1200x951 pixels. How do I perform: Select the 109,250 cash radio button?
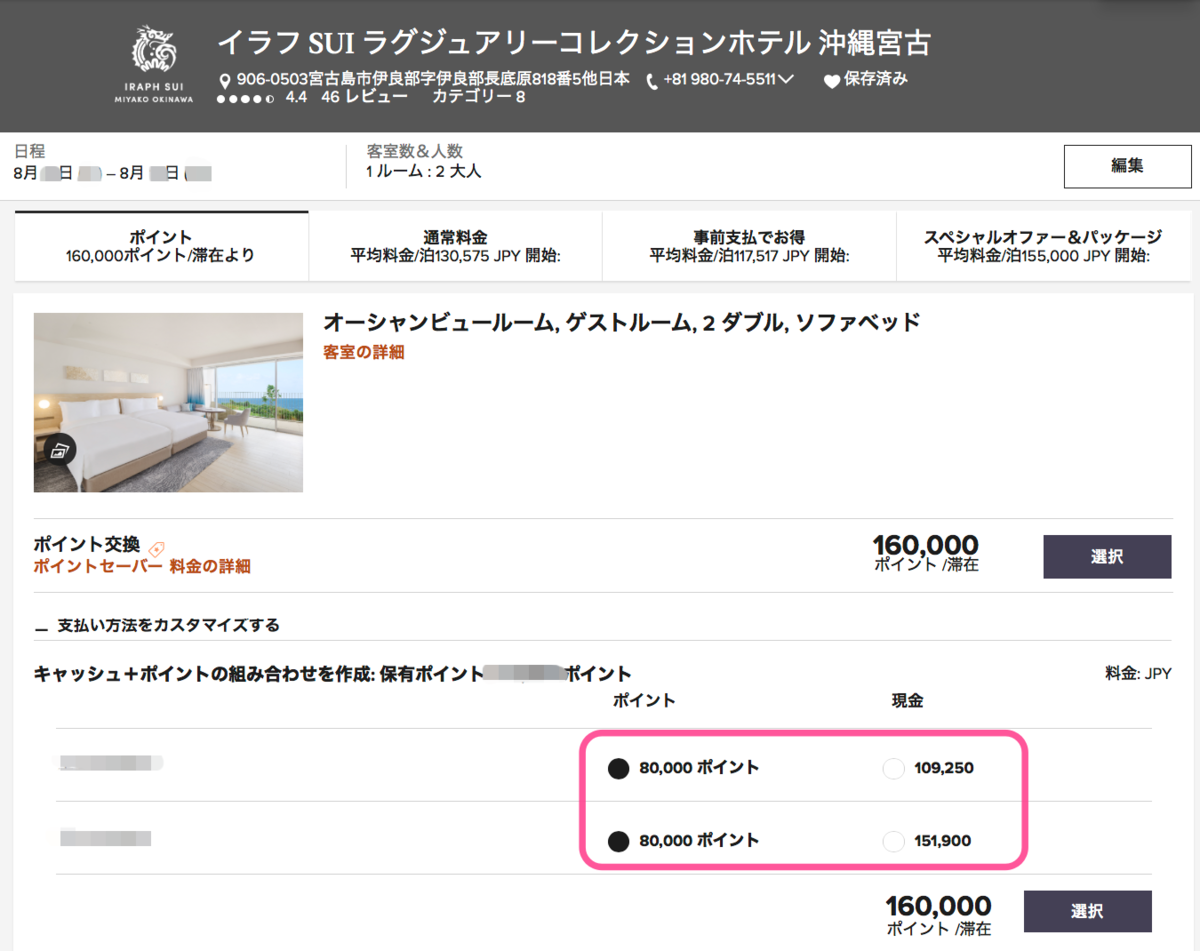coord(893,768)
